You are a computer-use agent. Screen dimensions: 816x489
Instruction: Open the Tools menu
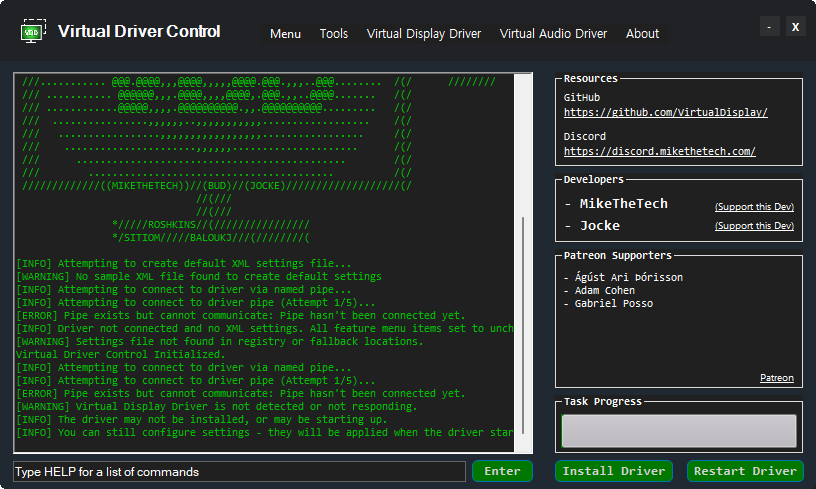[334, 34]
